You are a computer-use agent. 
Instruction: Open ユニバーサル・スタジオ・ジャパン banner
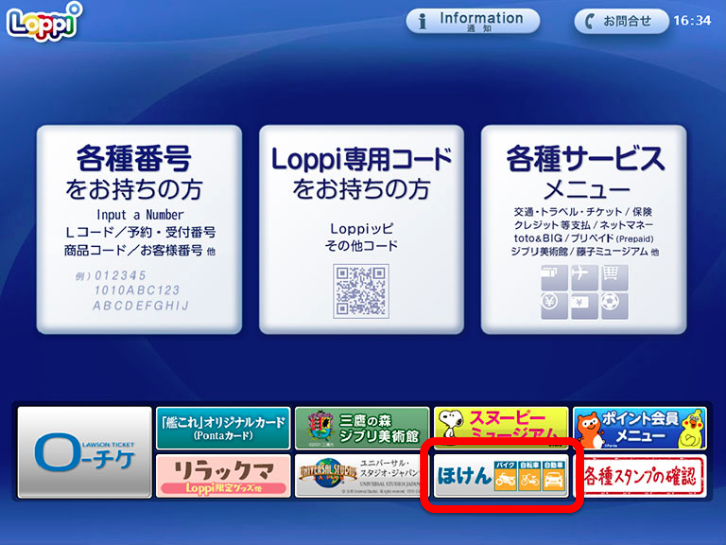point(362,476)
